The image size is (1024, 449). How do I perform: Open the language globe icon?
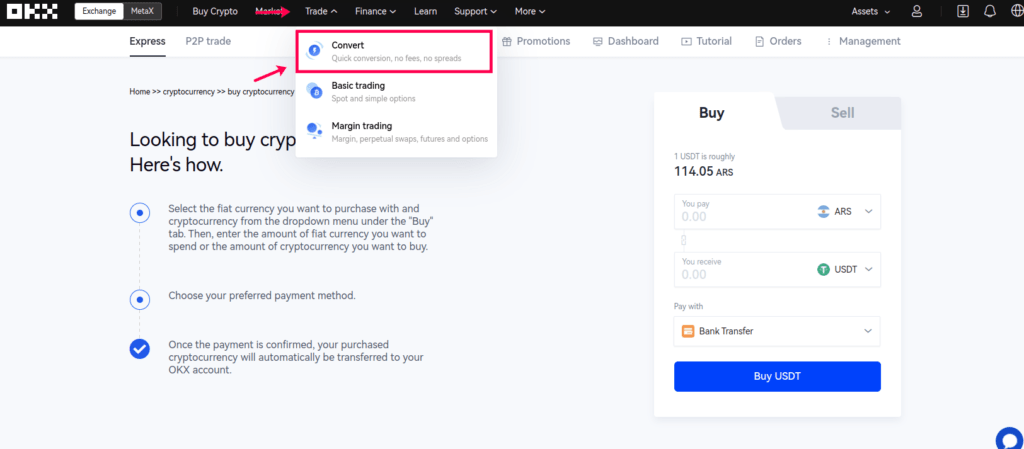coord(1016,11)
